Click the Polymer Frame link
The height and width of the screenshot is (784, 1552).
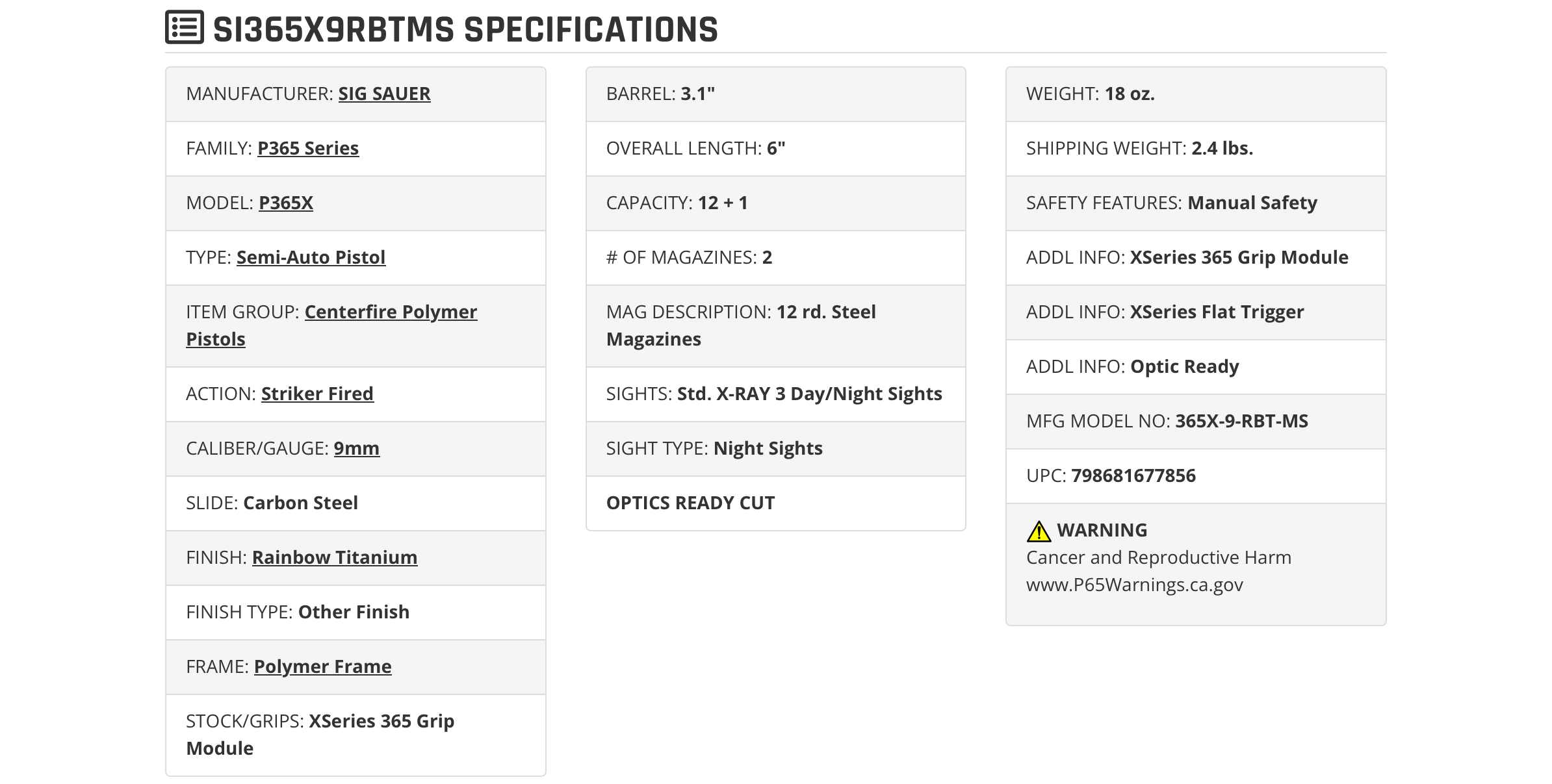point(322,666)
